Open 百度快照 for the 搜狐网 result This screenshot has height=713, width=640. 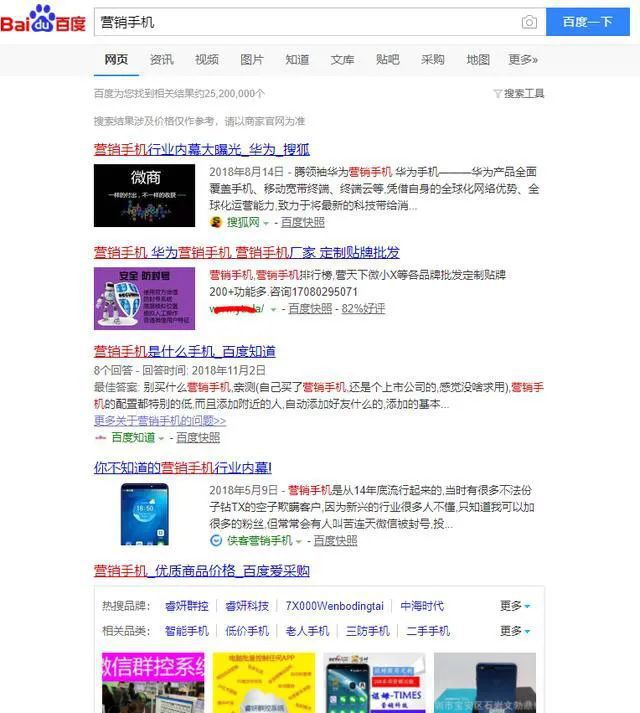[302, 222]
